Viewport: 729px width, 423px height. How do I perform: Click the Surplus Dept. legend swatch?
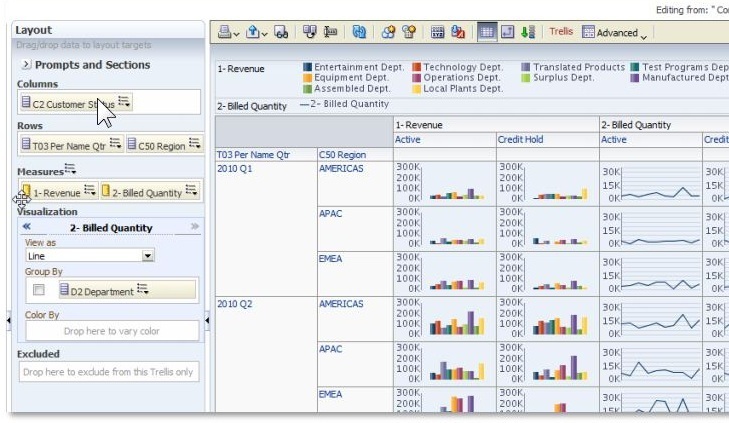coord(526,78)
